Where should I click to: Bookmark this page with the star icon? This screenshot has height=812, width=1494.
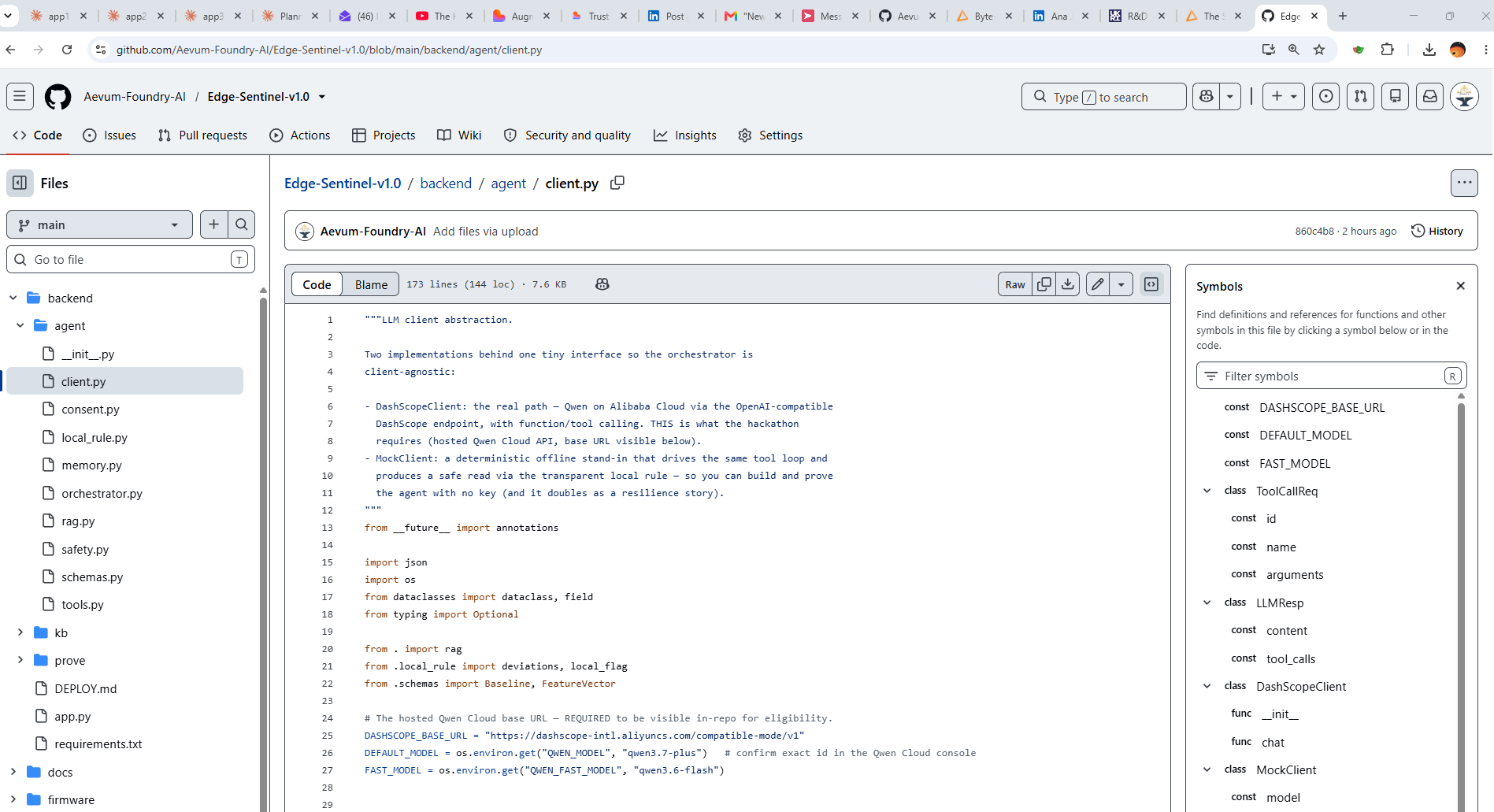[1319, 50]
